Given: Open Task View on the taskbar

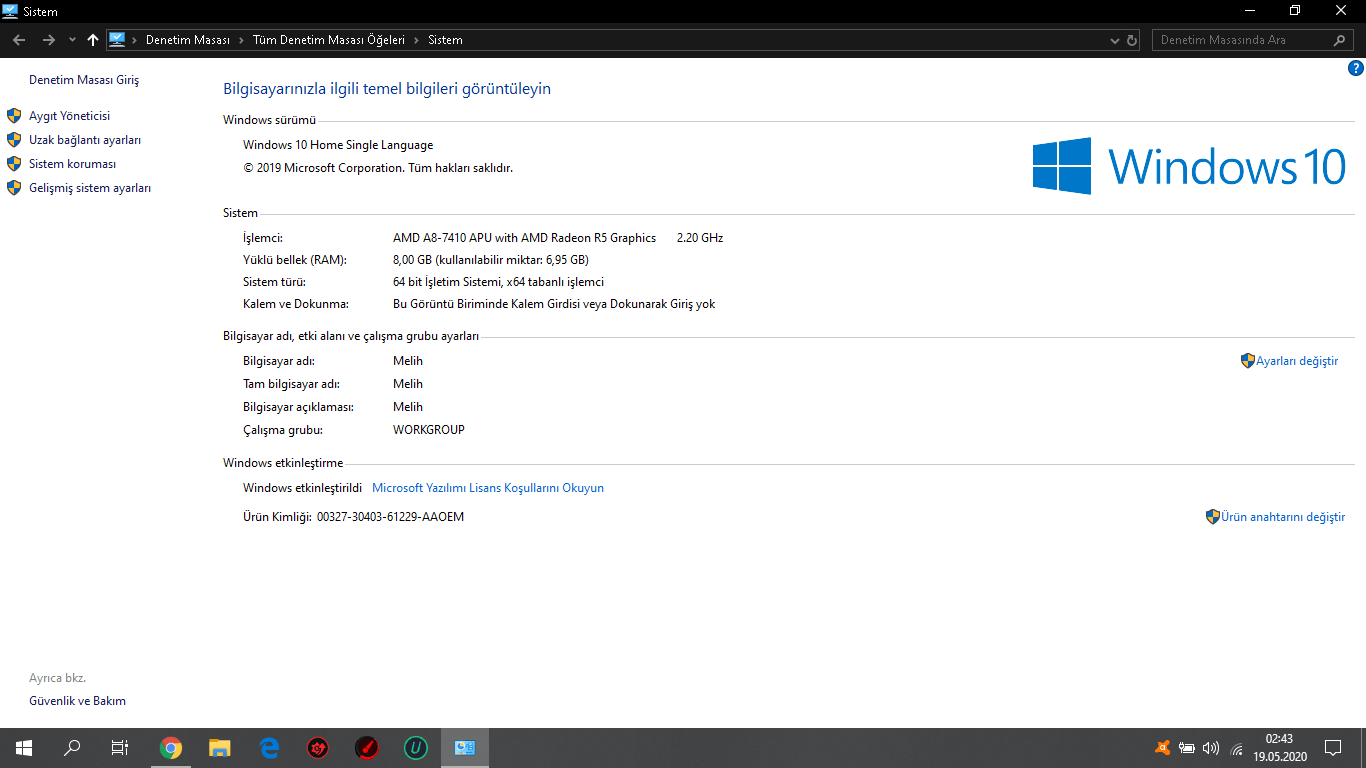Looking at the screenshot, I should [120, 748].
